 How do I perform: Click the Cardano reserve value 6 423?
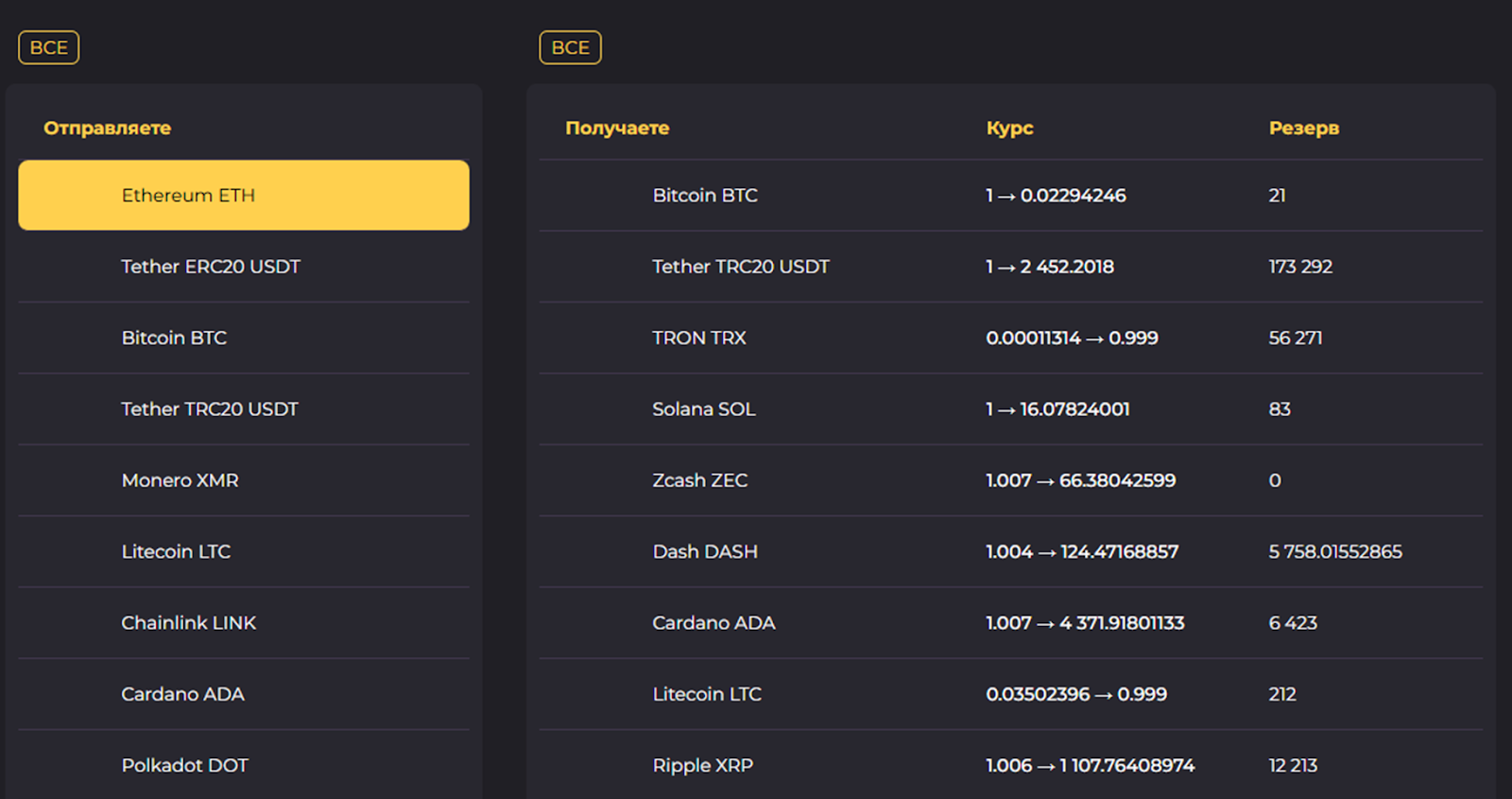[x=1293, y=622]
